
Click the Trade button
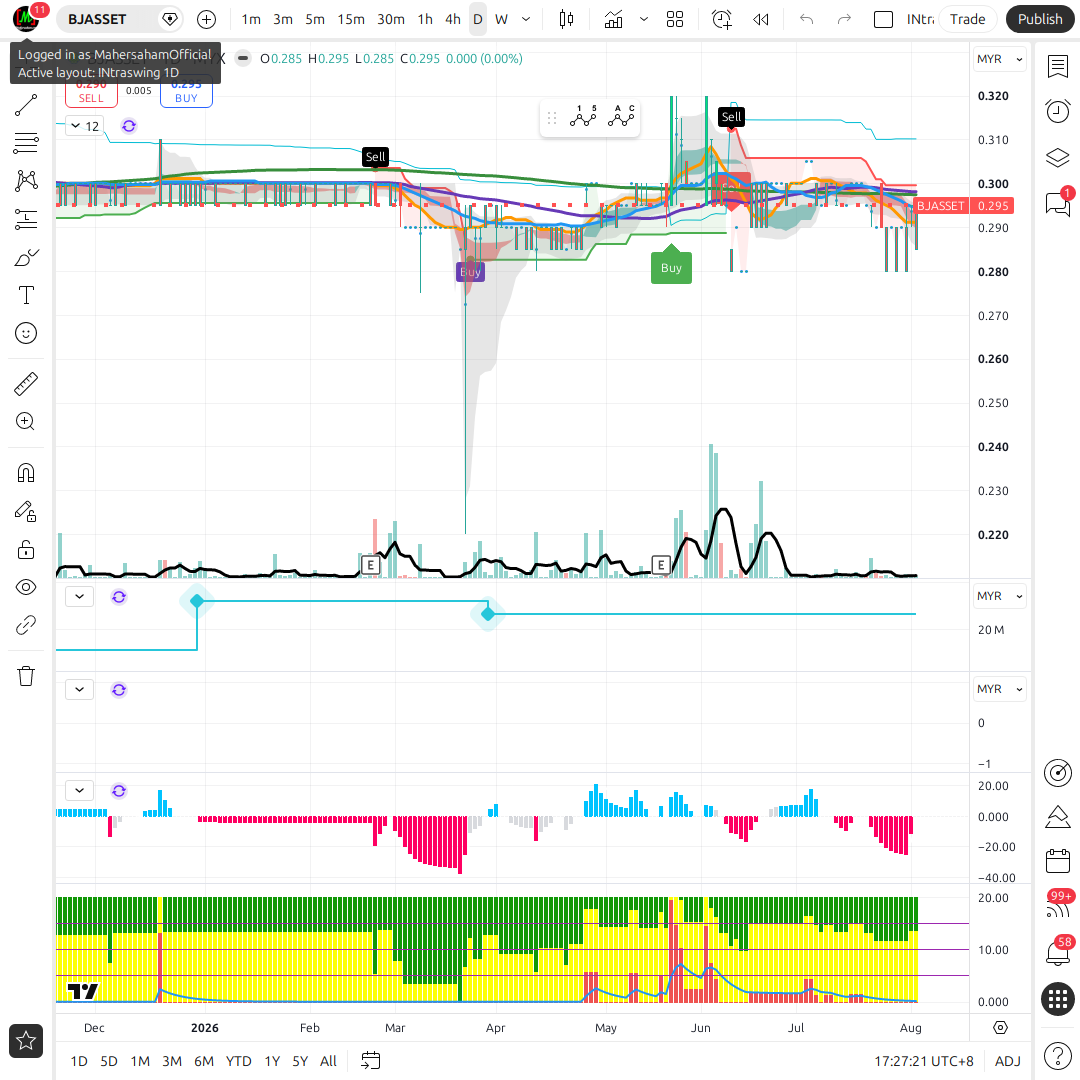[x=967, y=19]
